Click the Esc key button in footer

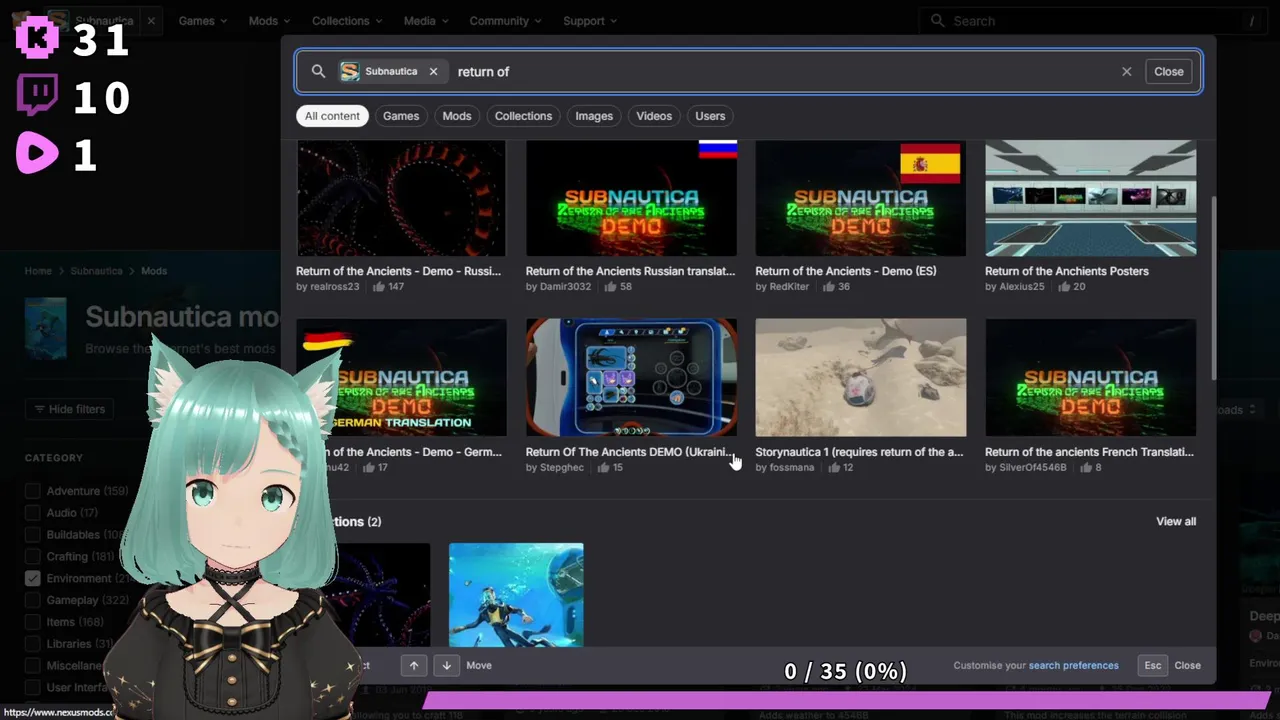(1153, 665)
